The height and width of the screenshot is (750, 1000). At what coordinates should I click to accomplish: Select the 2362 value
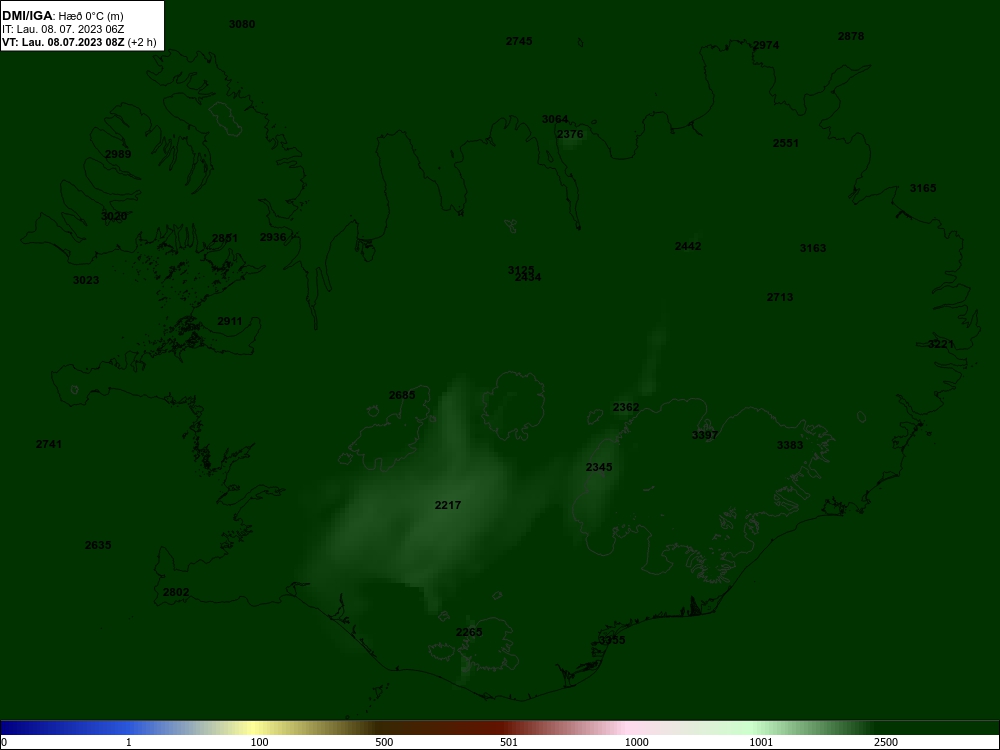(626, 407)
